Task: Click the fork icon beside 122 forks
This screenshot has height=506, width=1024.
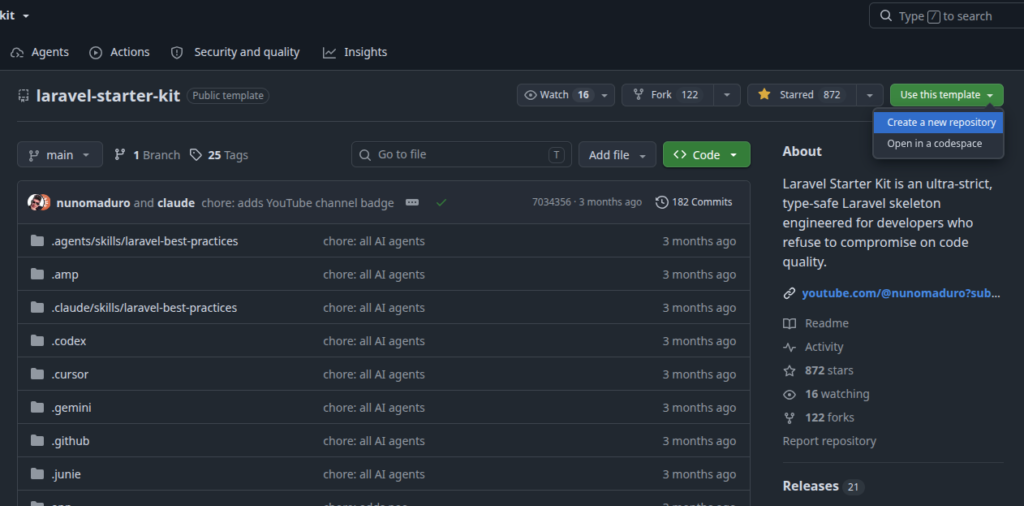Action: pyautogui.click(x=790, y=417)
